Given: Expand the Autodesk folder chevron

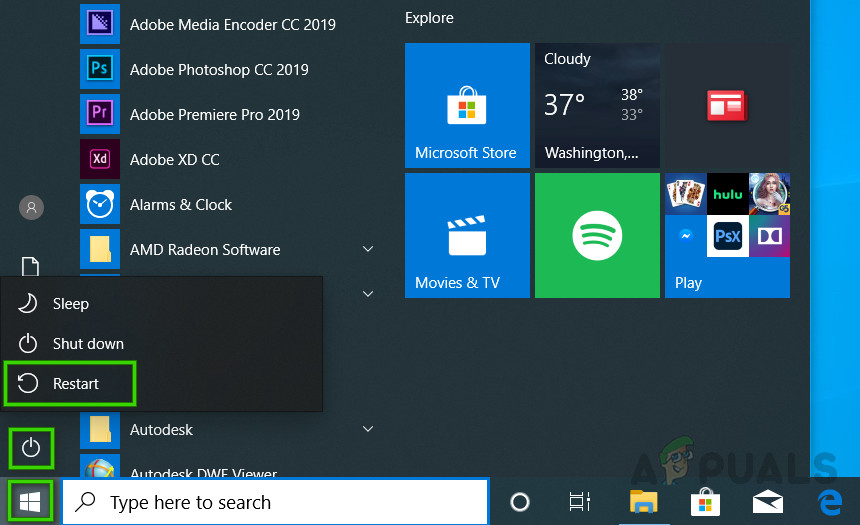Looking at the screenshot, I should pyautogui.click(x=368, y=429).
